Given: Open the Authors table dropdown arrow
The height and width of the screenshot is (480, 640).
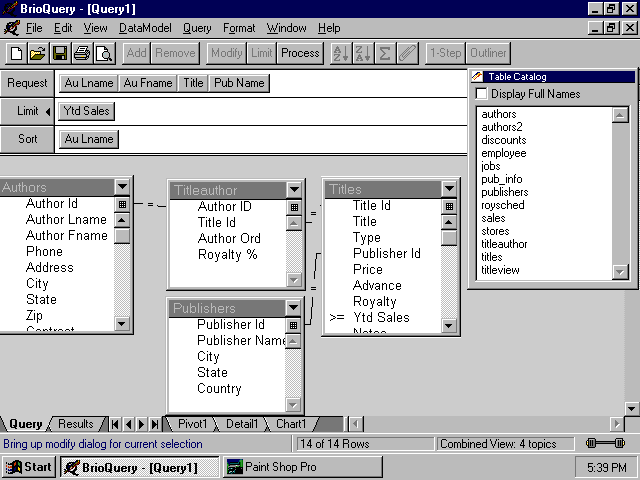Looking at the screenshot, I should [x=122, y=187].
